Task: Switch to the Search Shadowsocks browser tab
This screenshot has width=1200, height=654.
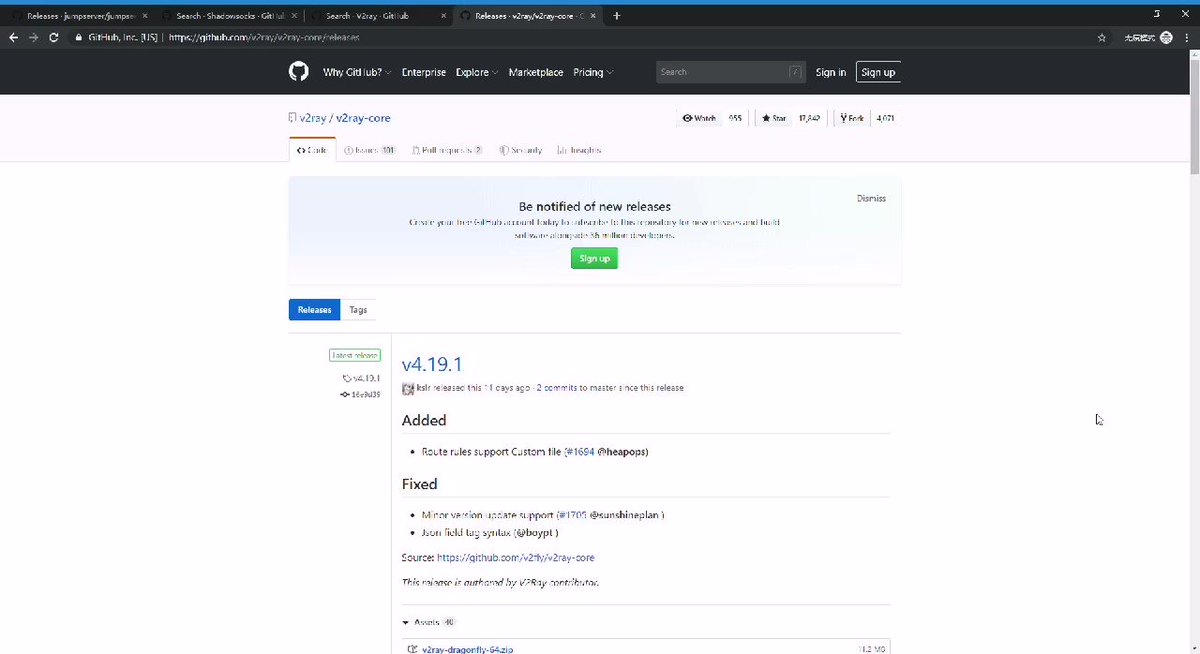Action: coord(229,16)
